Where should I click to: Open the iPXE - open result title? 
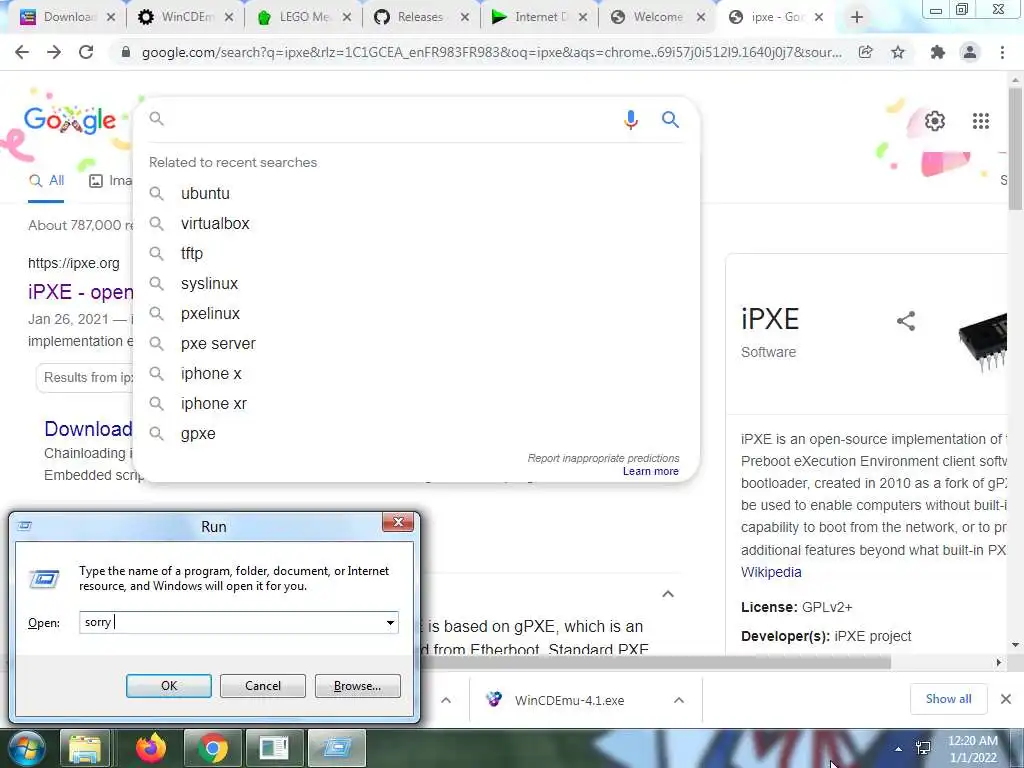[x=80, y=292]
